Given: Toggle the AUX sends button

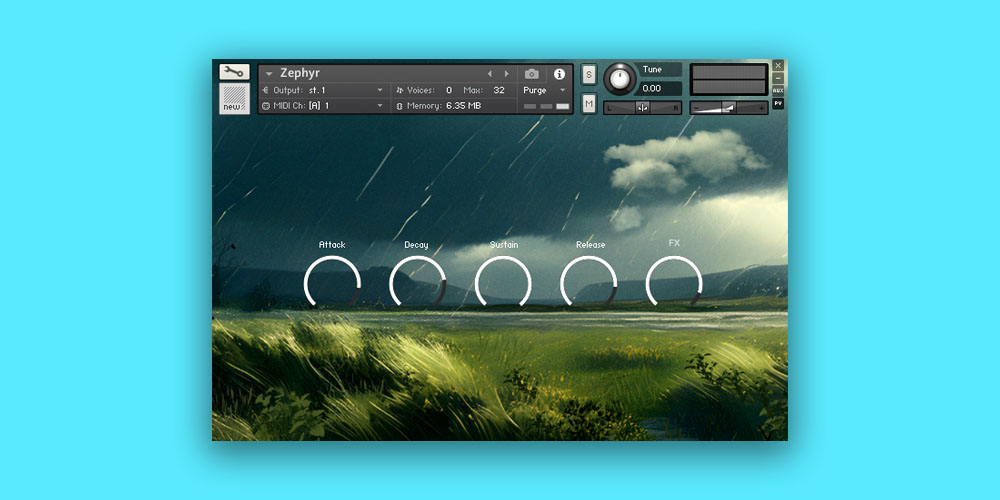Looking at the screenshot, I should 778,90.
